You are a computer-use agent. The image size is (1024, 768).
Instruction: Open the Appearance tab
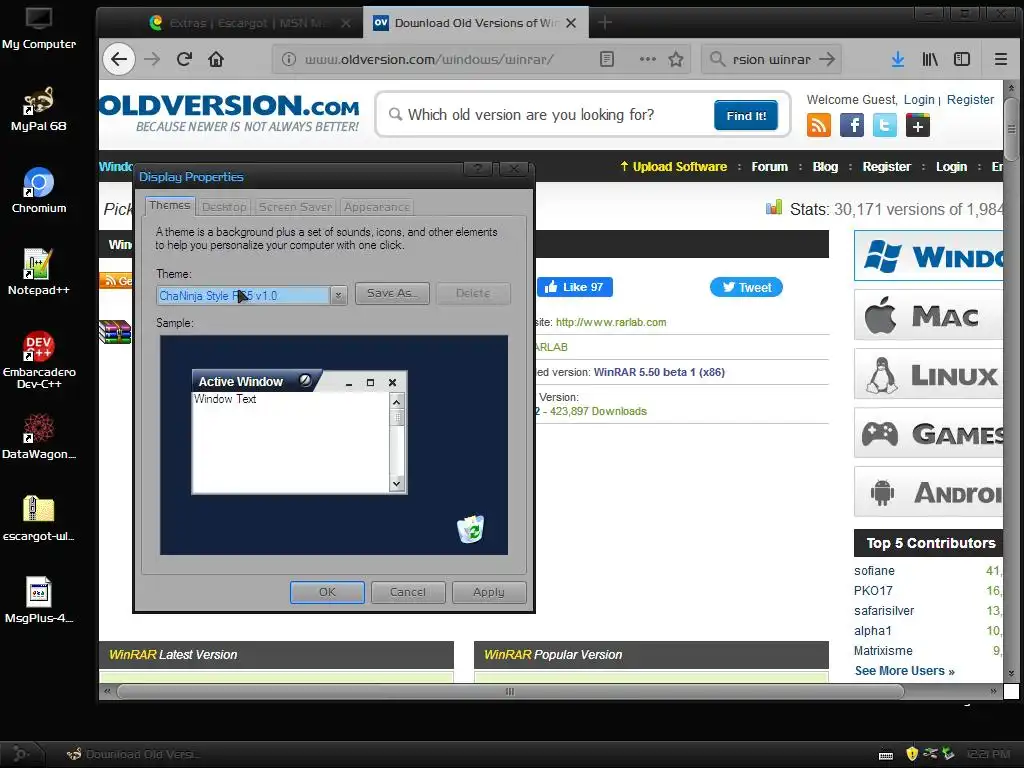pyautogui.click(x=377, y=207)
